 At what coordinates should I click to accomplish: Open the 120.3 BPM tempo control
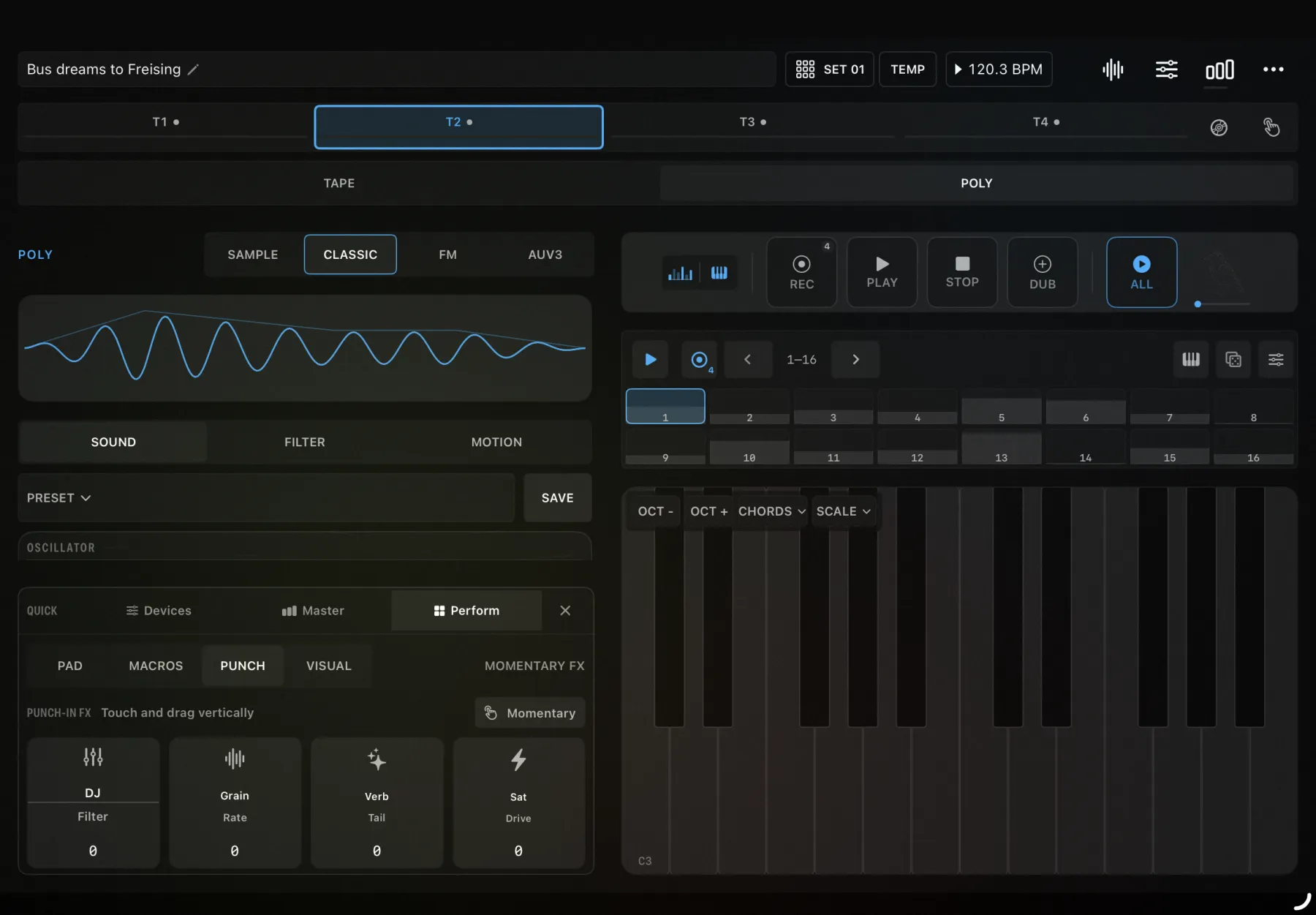999,69
